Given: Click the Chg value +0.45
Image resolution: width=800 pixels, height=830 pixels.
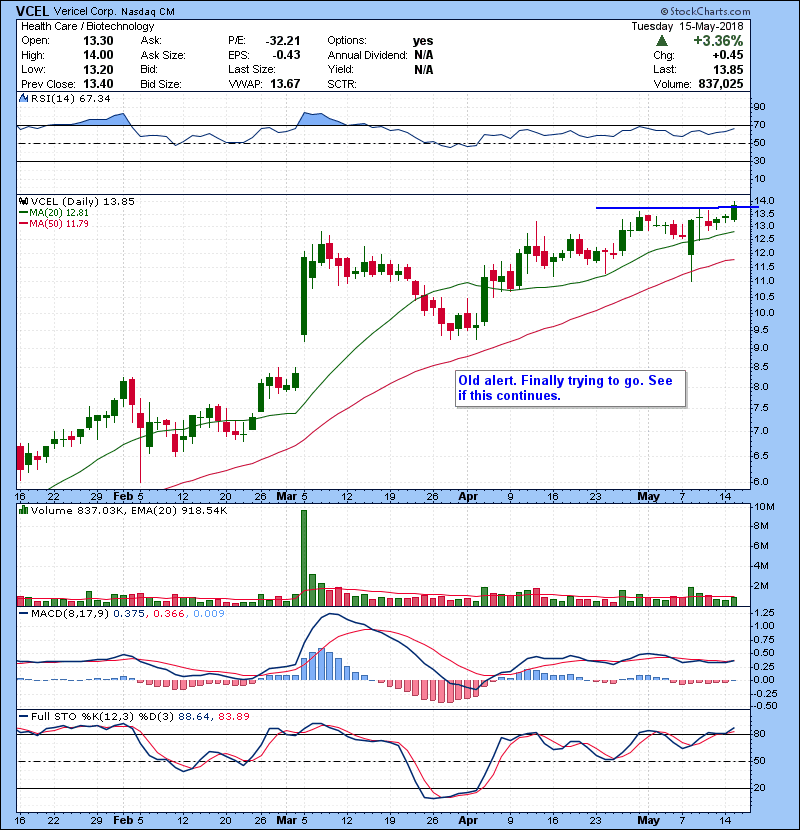Looking at the screenshot, I should (727, 55).
